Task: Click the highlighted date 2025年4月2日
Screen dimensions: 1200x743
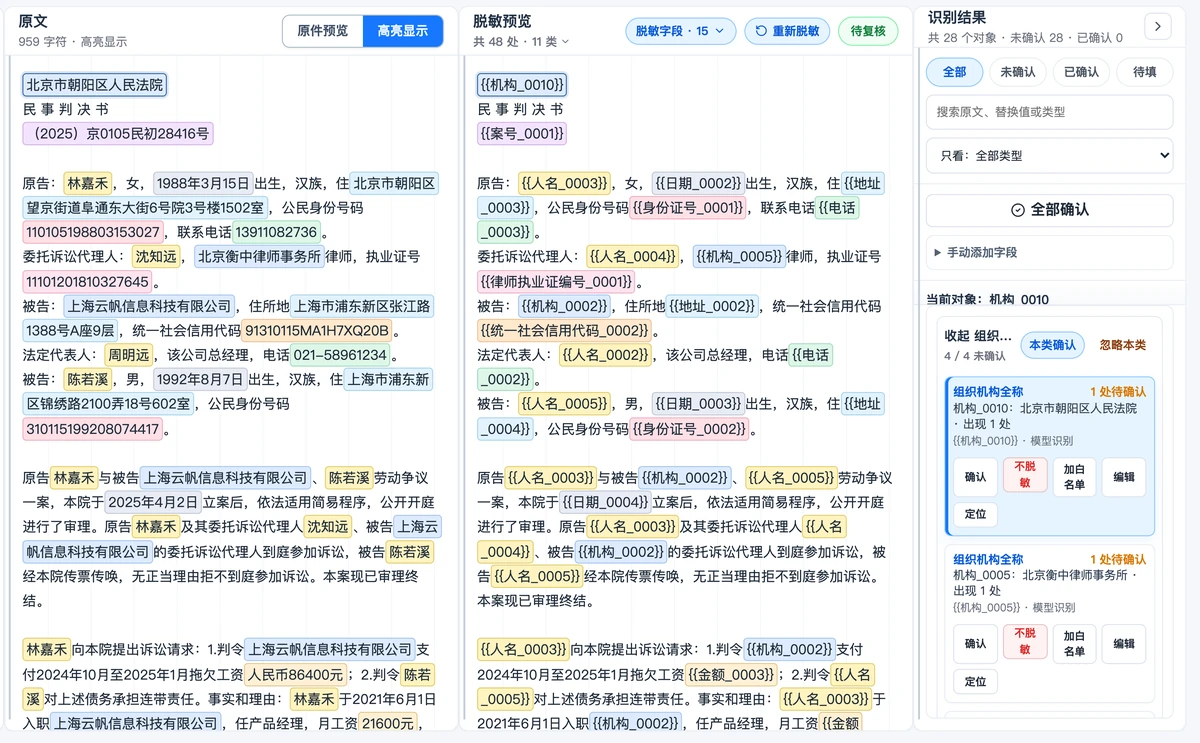Action: point(153,502)
